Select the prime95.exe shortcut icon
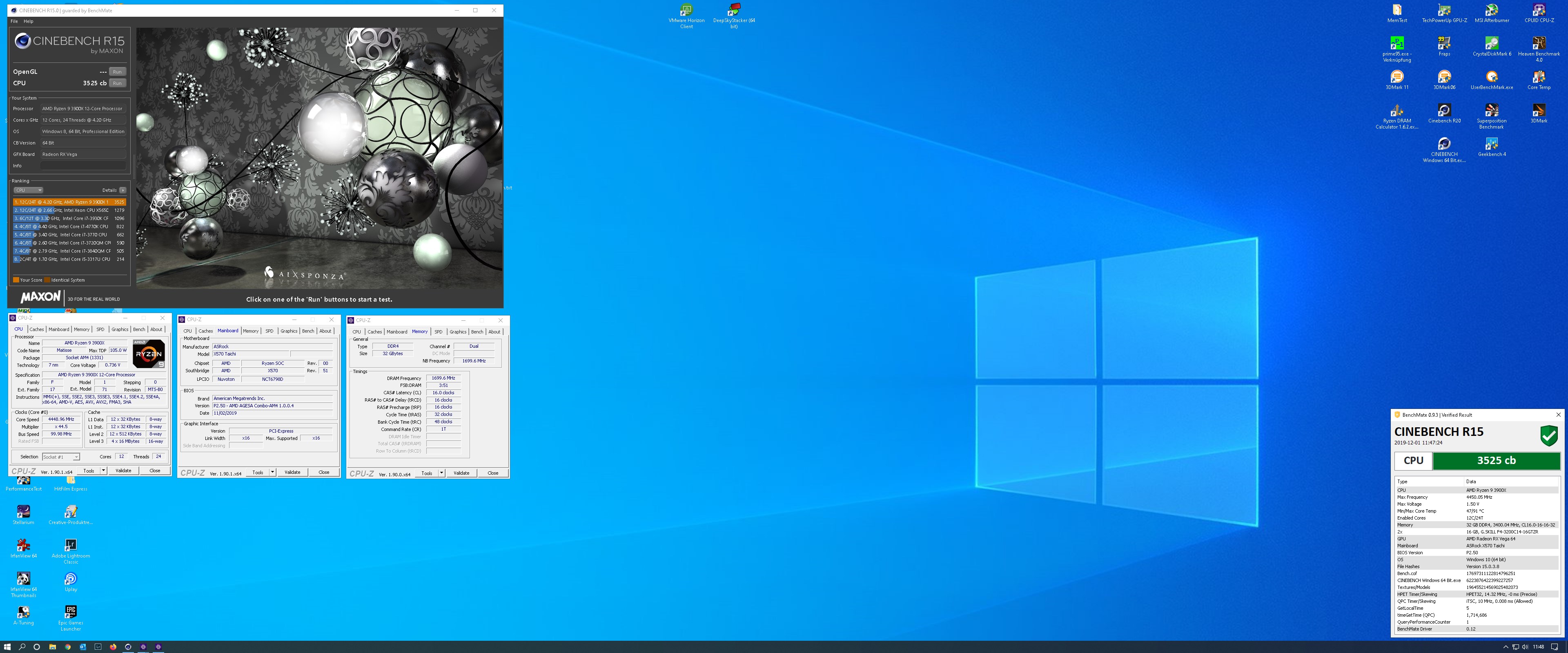Viewport: 1568px width, 653px height. [x=1397, y=50]
